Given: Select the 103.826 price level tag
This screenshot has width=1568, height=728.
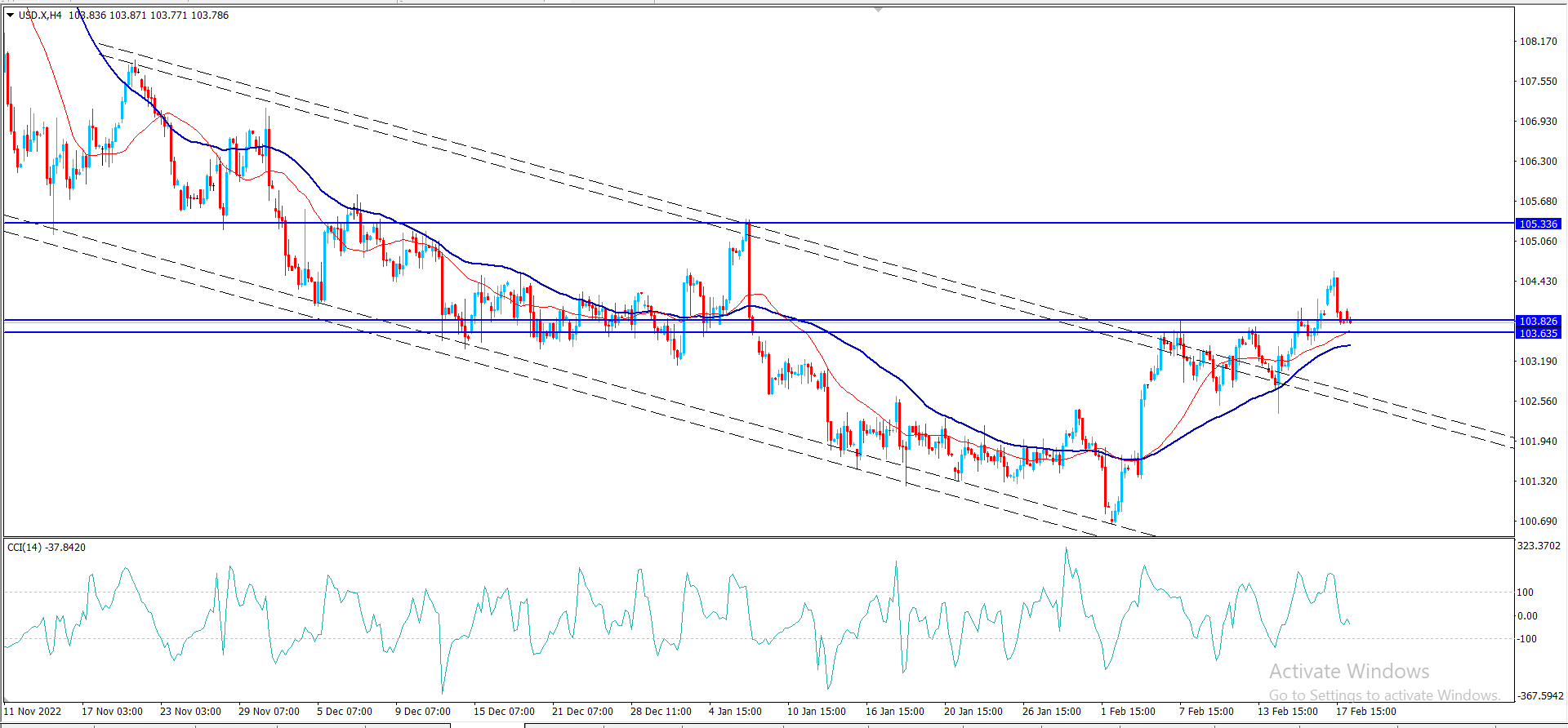Looking at the screenshot, I should (1538, 321).
